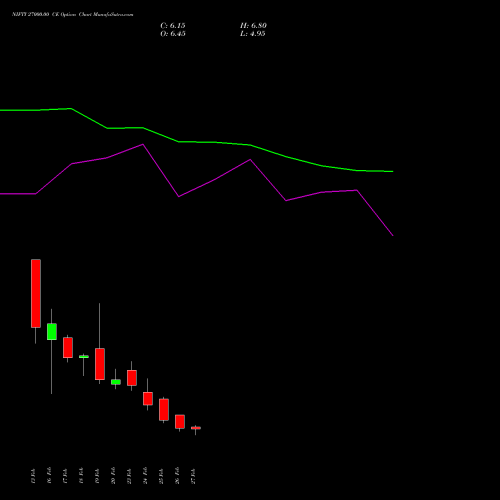Click the 26 Feb date label

pos(177,476)
